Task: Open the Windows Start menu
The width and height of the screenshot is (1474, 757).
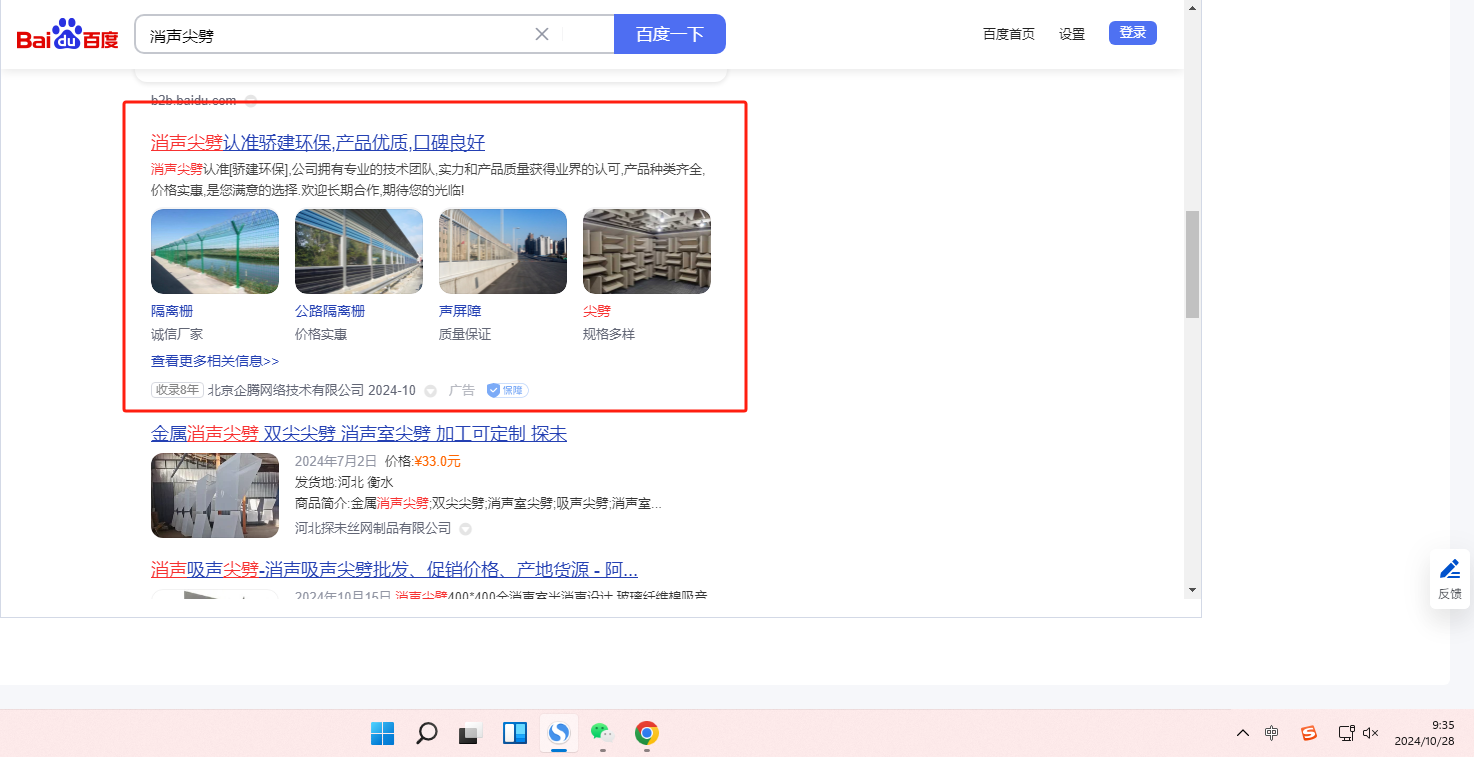Action: click(x=382, y=734)
